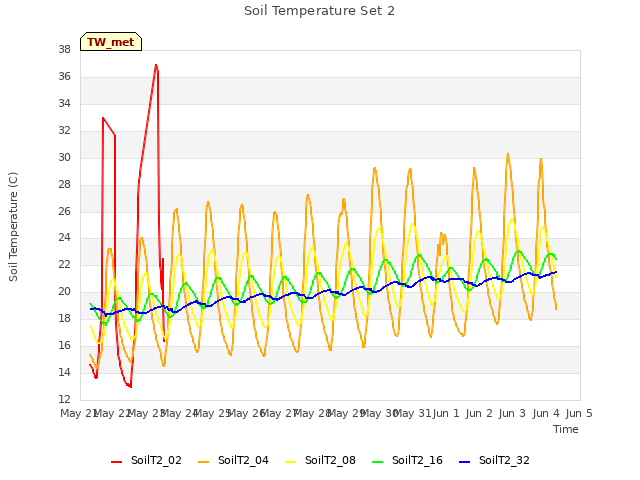Click the blue SoilT2_32 line end near Jun 4
This screenshot has width=640, height=480.
coord(556,272)
